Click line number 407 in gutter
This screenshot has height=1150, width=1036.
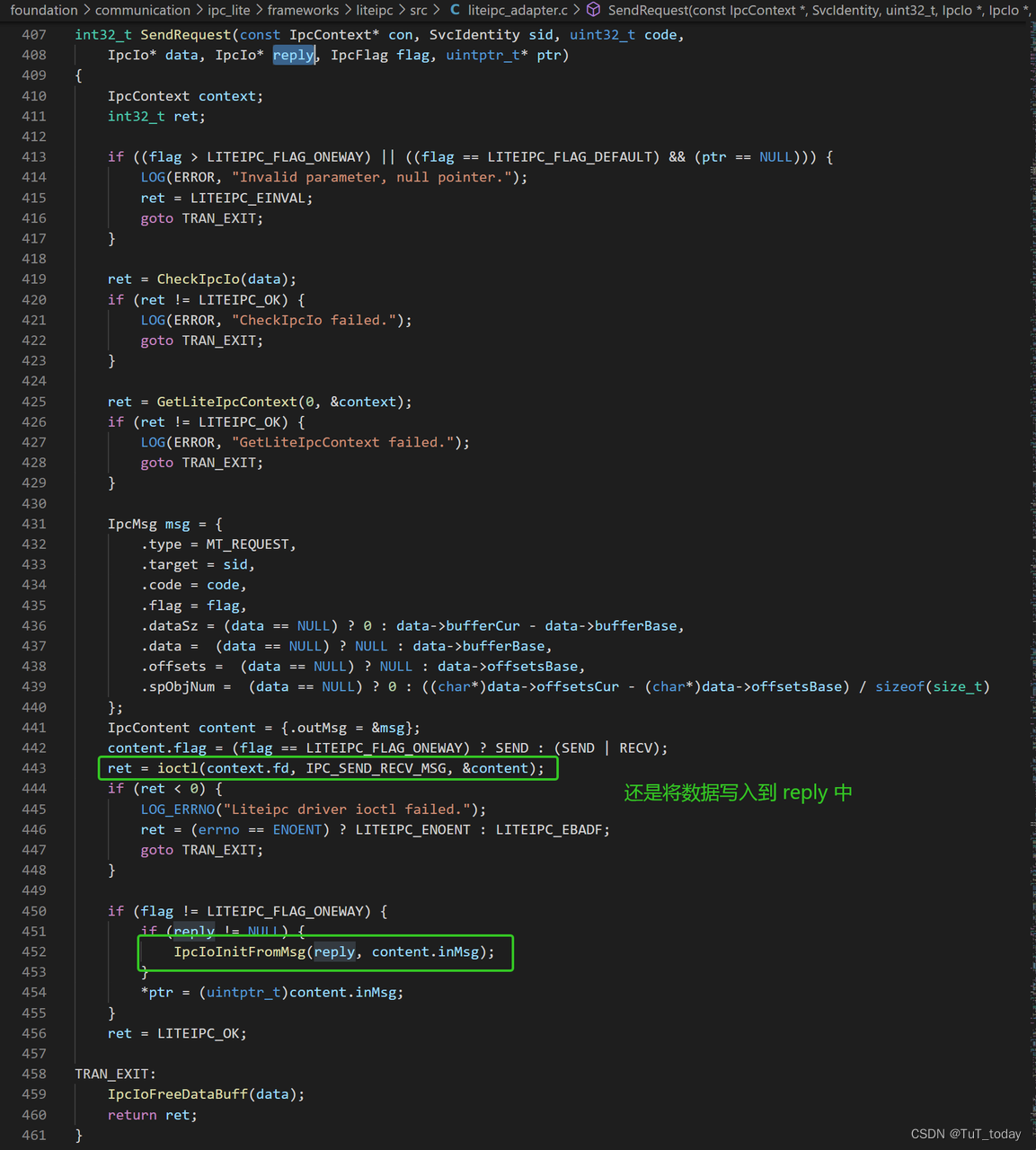[34, 35]
